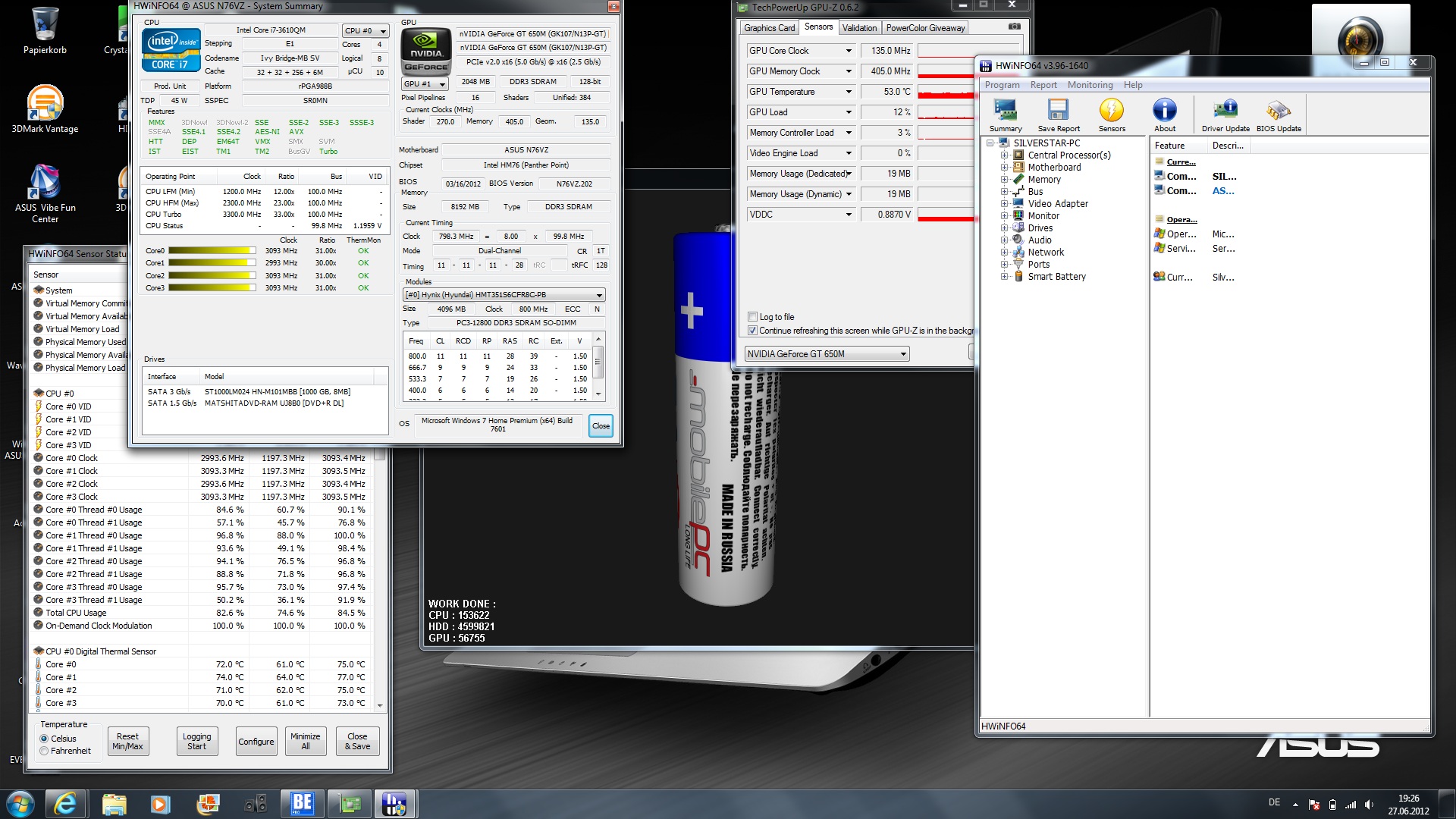
Task: Switch to the Graphics Card tab
Action: [769, 28]
